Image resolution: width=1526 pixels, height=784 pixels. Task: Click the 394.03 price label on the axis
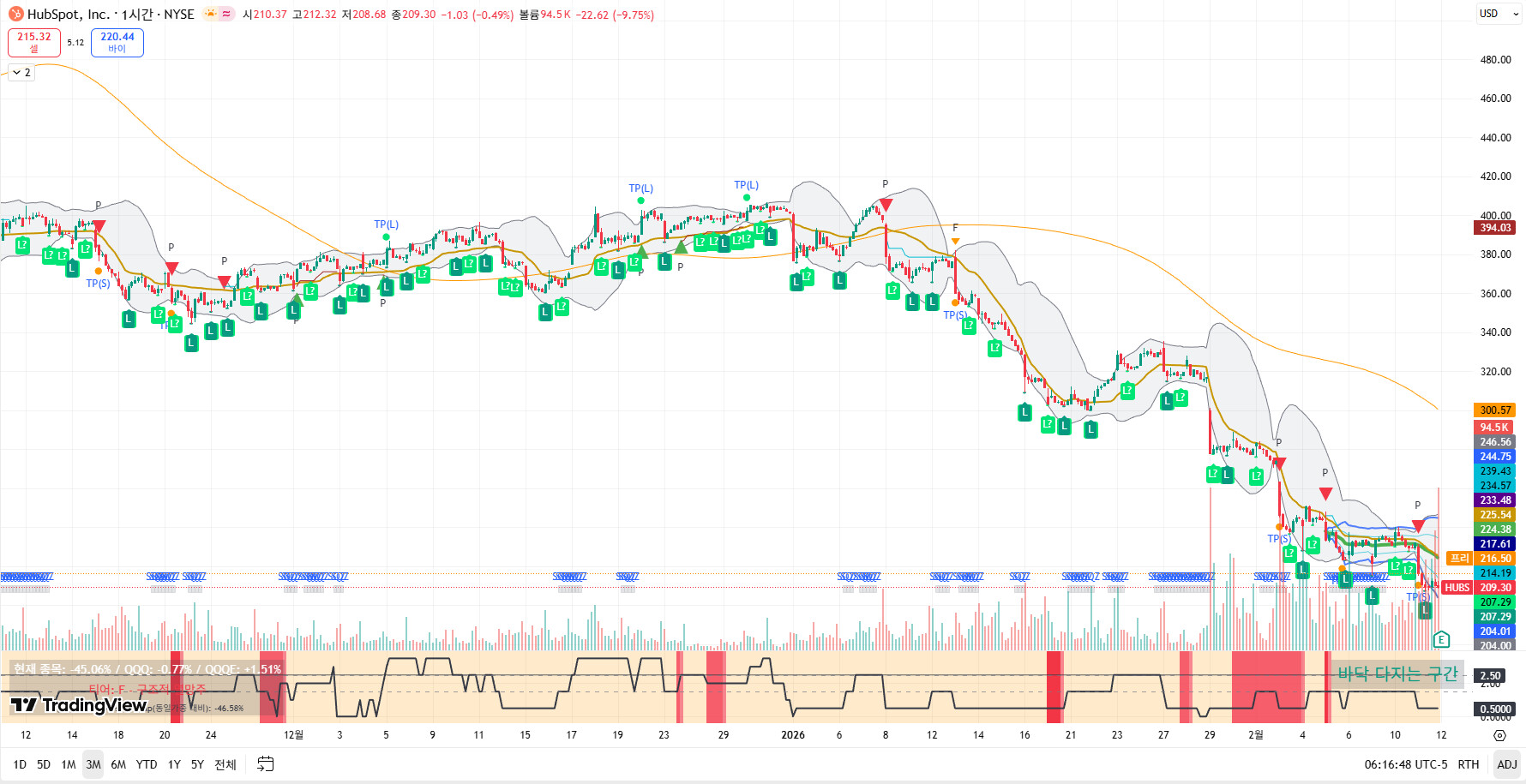[x=1495, y=228]
